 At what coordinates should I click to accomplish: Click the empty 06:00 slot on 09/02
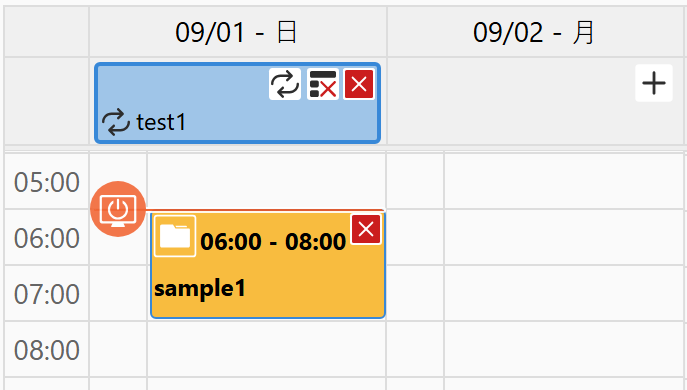click(563, 237)
